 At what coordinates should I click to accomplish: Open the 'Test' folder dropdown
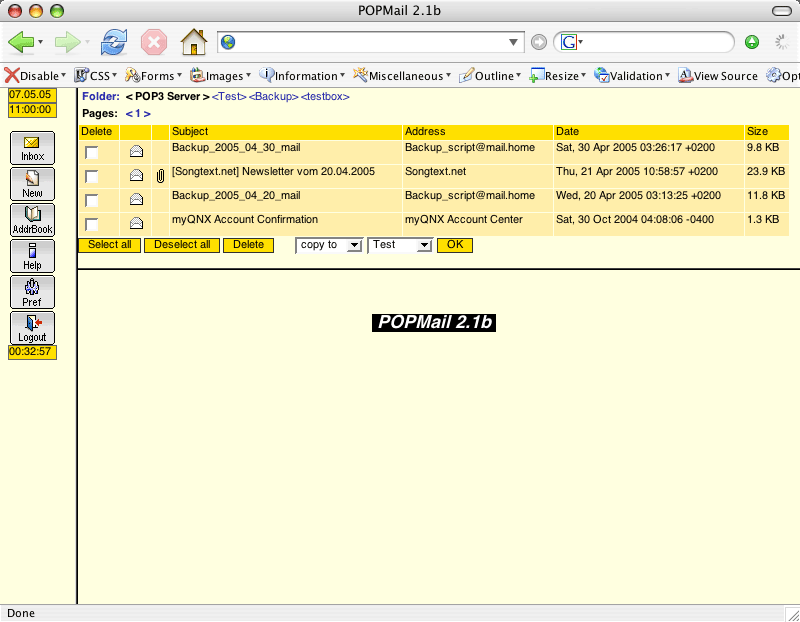point(400,245)
